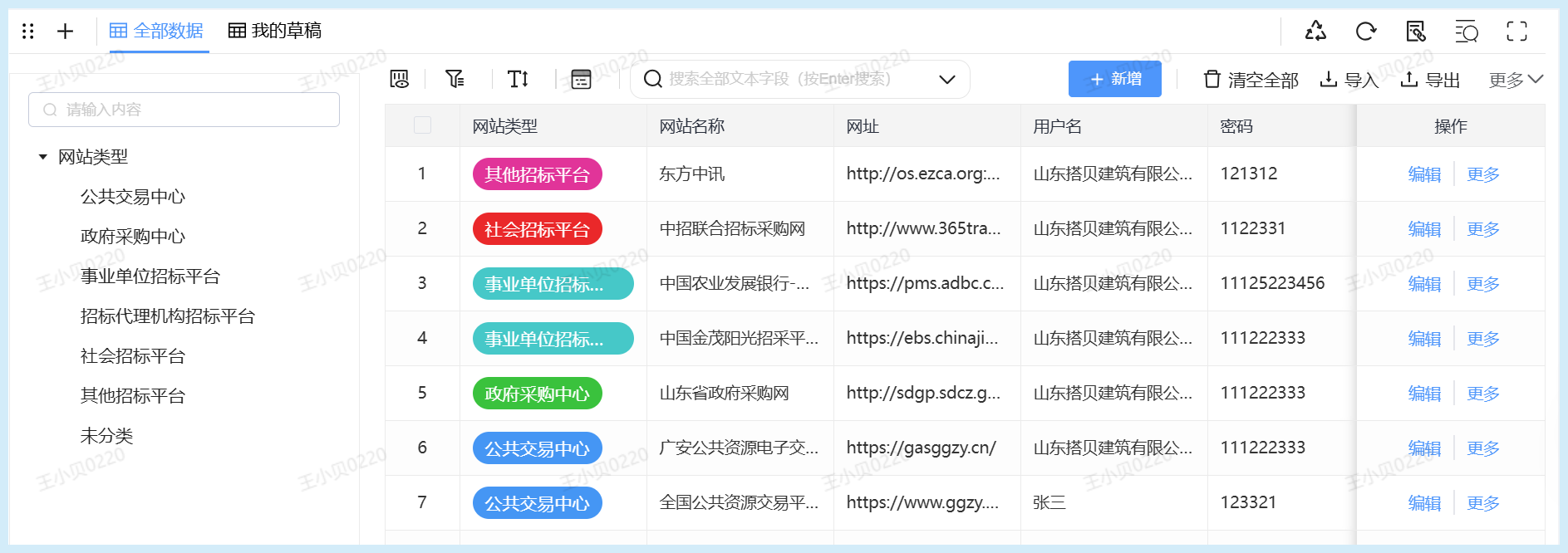Click the 网站名称 column header

[x=740, y=126]
